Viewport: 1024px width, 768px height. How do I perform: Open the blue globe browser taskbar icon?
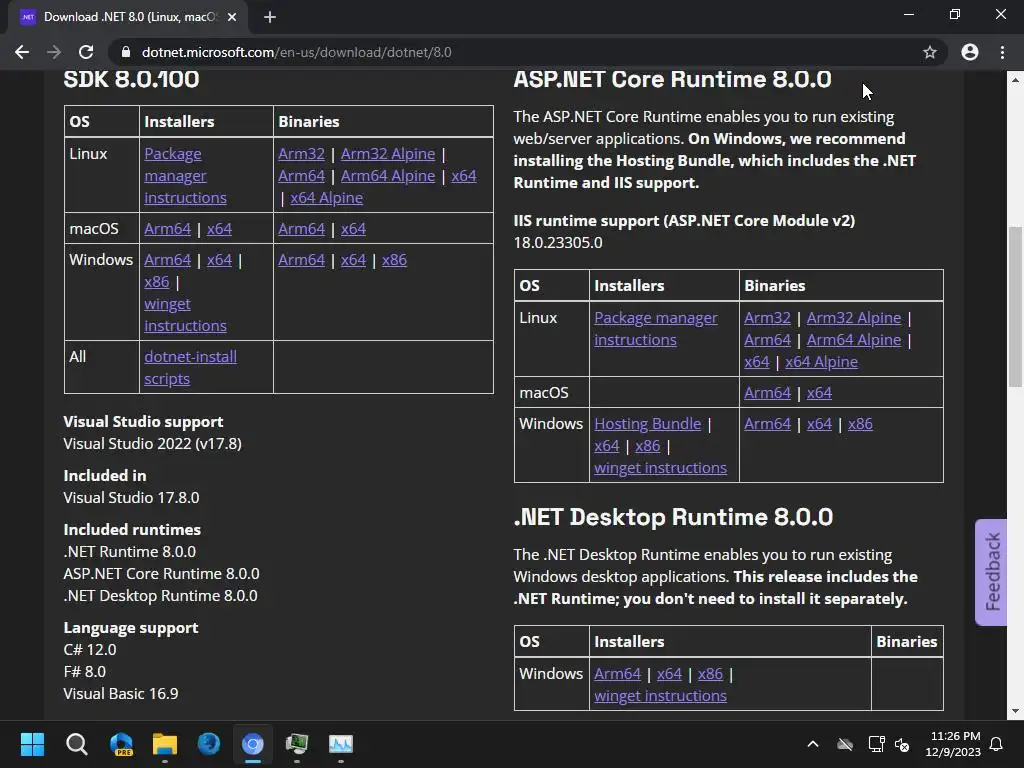click(209, 744)
